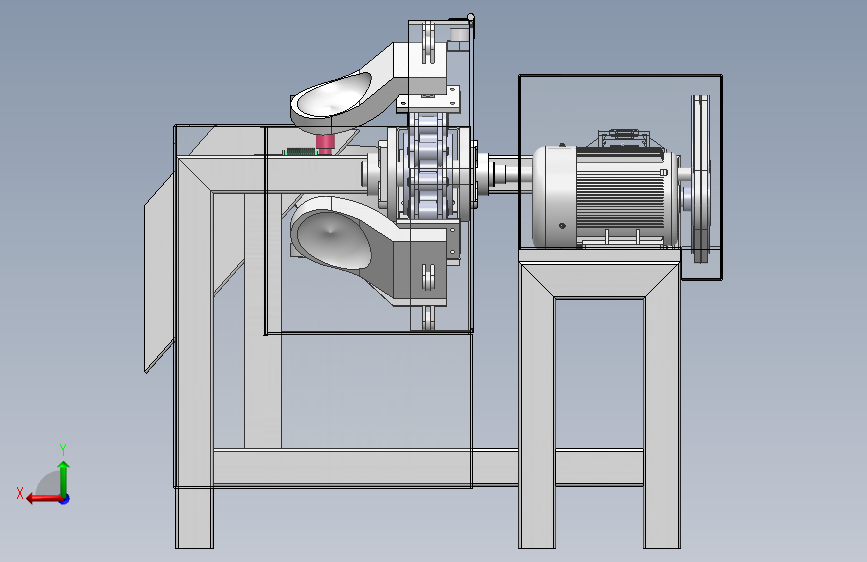Select the large pulley wheel beside the motor
This screenshot has width=867, height=562.
[x=701, y=179]
